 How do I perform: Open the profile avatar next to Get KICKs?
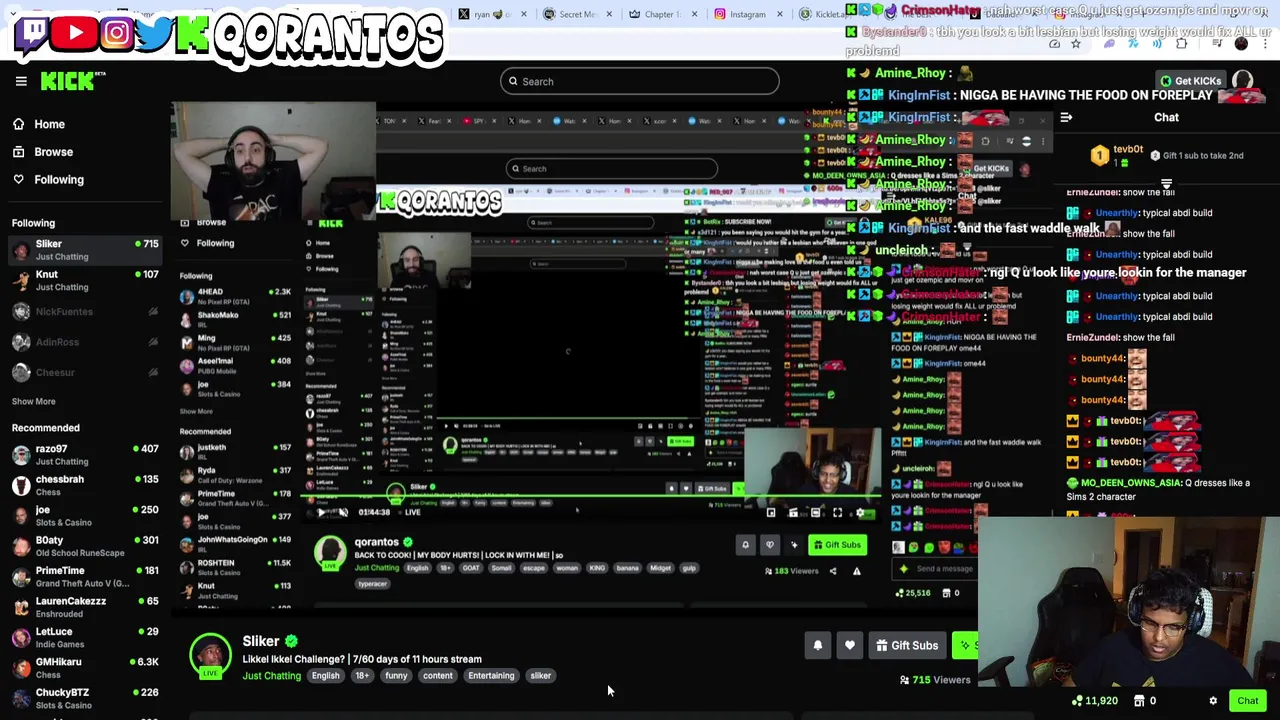tap(1242, 81)
